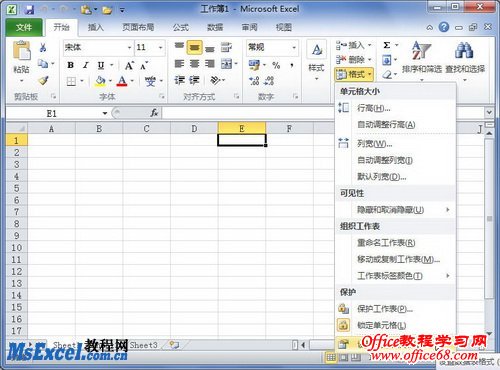Choose 锁定单元格(L) menu item
The width and height of the screenshot is (500, 370).
(x=396, y=325)
